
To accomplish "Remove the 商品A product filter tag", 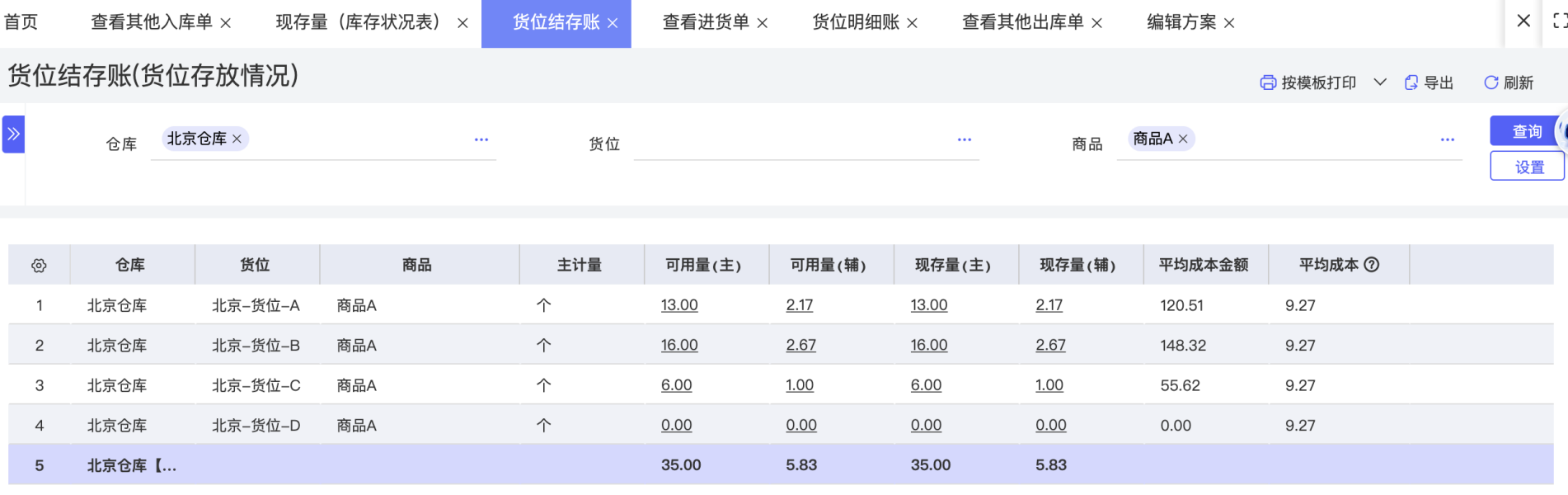I will 1183,139.
